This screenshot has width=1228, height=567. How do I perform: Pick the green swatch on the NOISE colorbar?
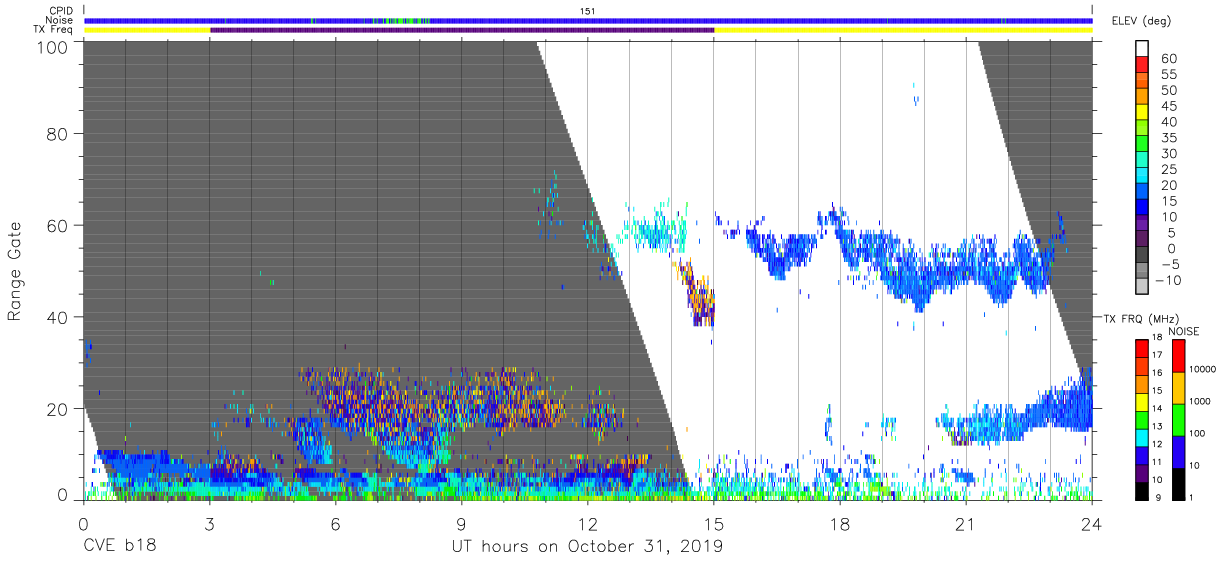point(1178,420)
